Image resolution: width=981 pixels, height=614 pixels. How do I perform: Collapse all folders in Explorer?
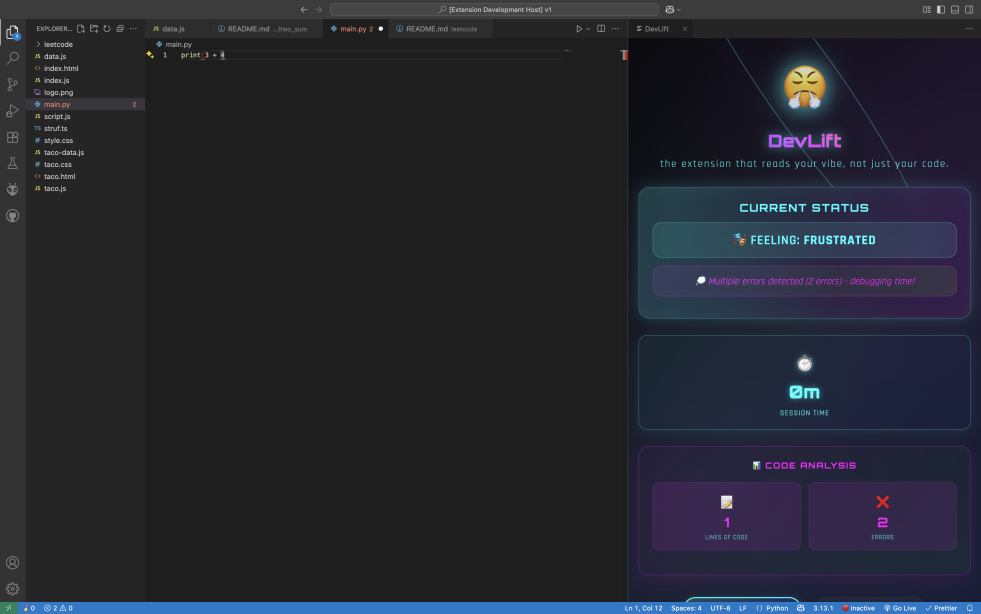tap(120, 29)
